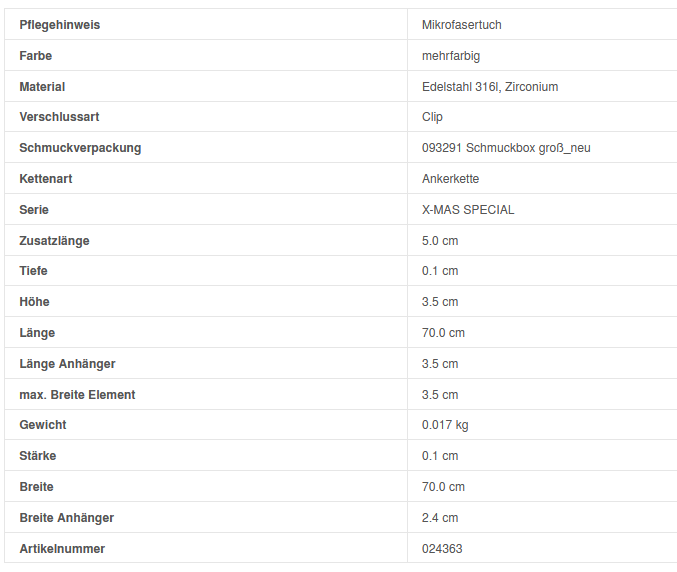Click the 093291 Schmuckbox groß_neu value
Viewport: 677px width, 572px height.
tap(506, 148)
